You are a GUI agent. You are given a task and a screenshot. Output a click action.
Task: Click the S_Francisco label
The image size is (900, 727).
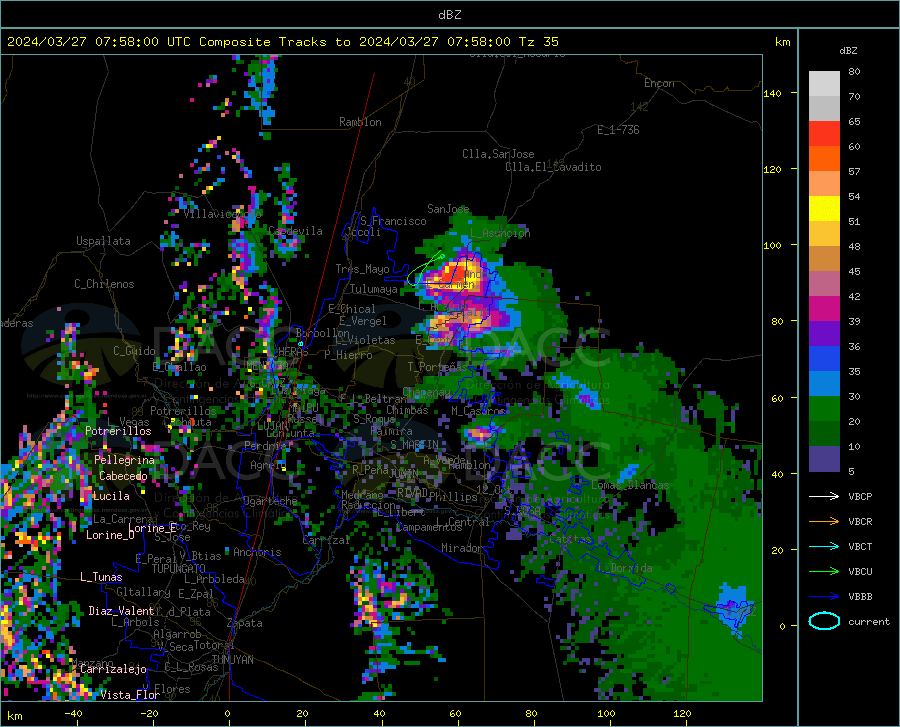click(x=393, y=221)
